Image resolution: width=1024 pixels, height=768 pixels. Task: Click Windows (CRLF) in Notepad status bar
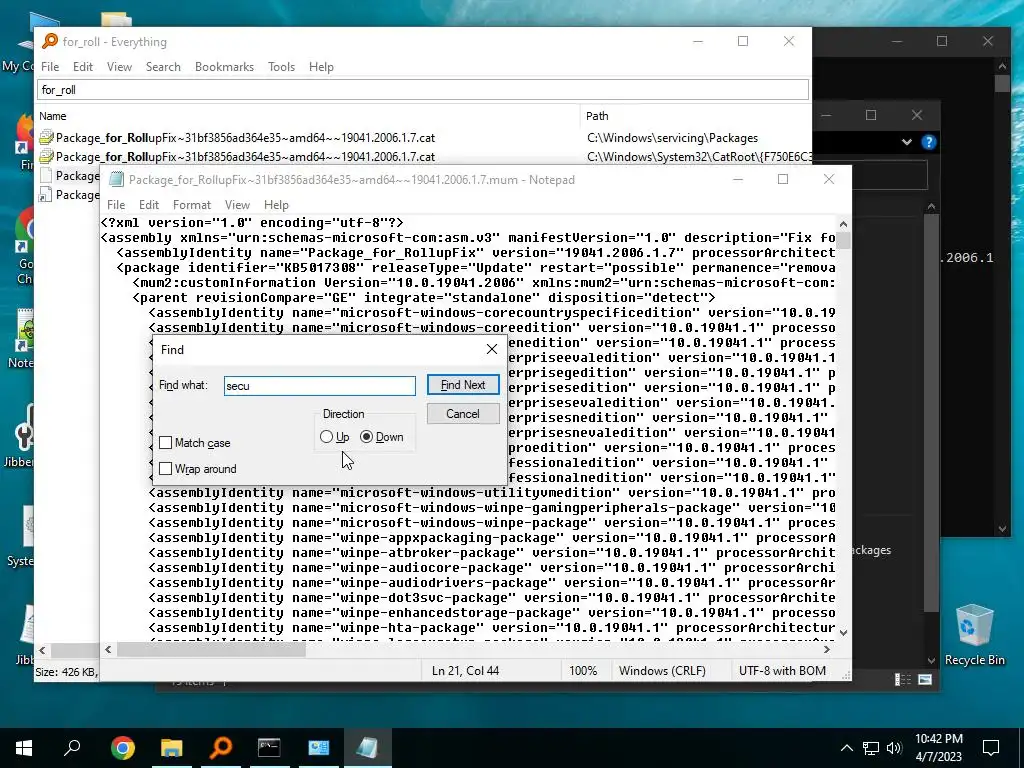[662, 671]
